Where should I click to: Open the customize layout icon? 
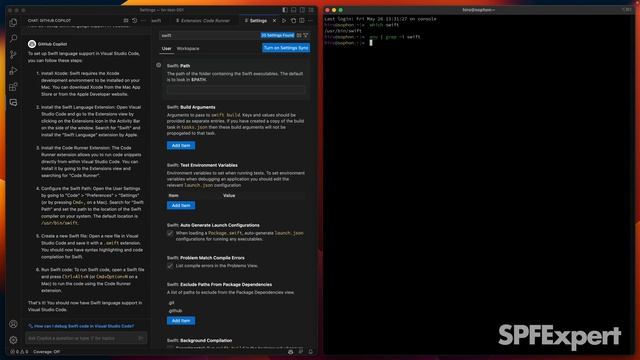(x=311, y=10)
